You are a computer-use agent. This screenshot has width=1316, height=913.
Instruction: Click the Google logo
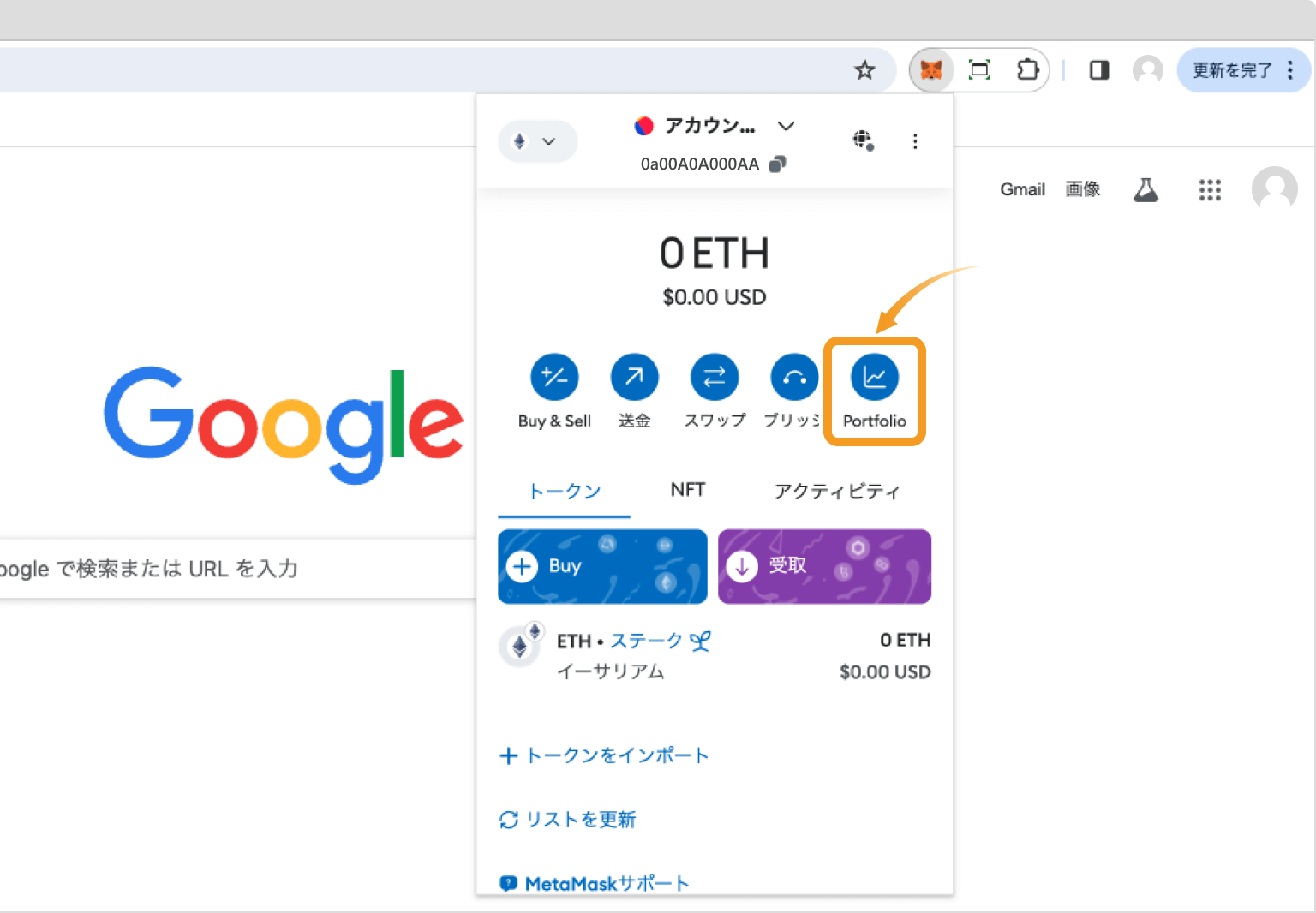(x=284, y=425)
